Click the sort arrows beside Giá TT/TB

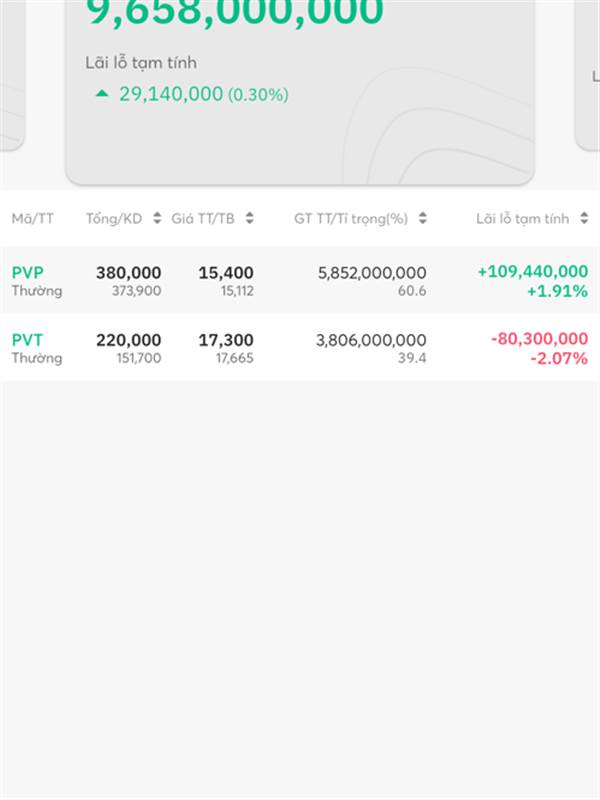tap(249, 219)
